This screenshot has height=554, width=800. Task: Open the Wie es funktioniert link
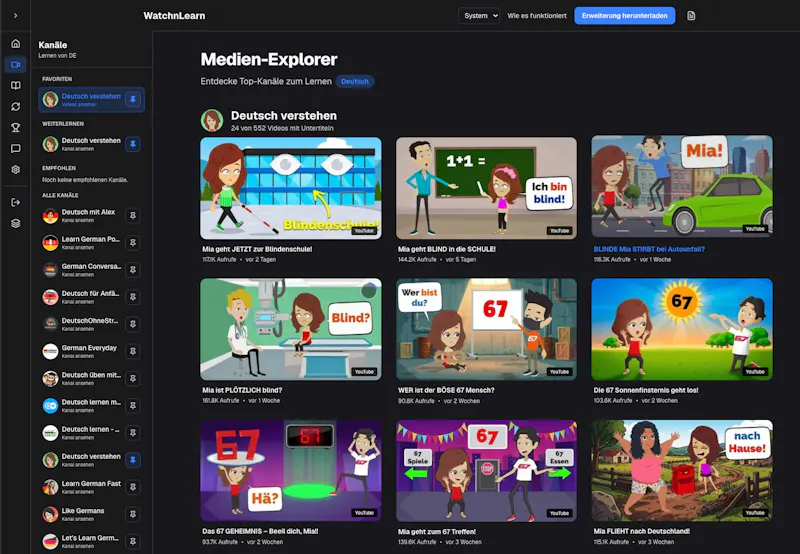(x=537, y=16)
